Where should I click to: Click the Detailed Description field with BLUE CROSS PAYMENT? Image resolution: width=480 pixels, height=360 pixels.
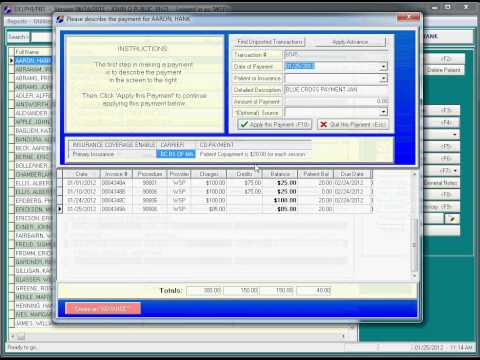(x=336, y=90)
